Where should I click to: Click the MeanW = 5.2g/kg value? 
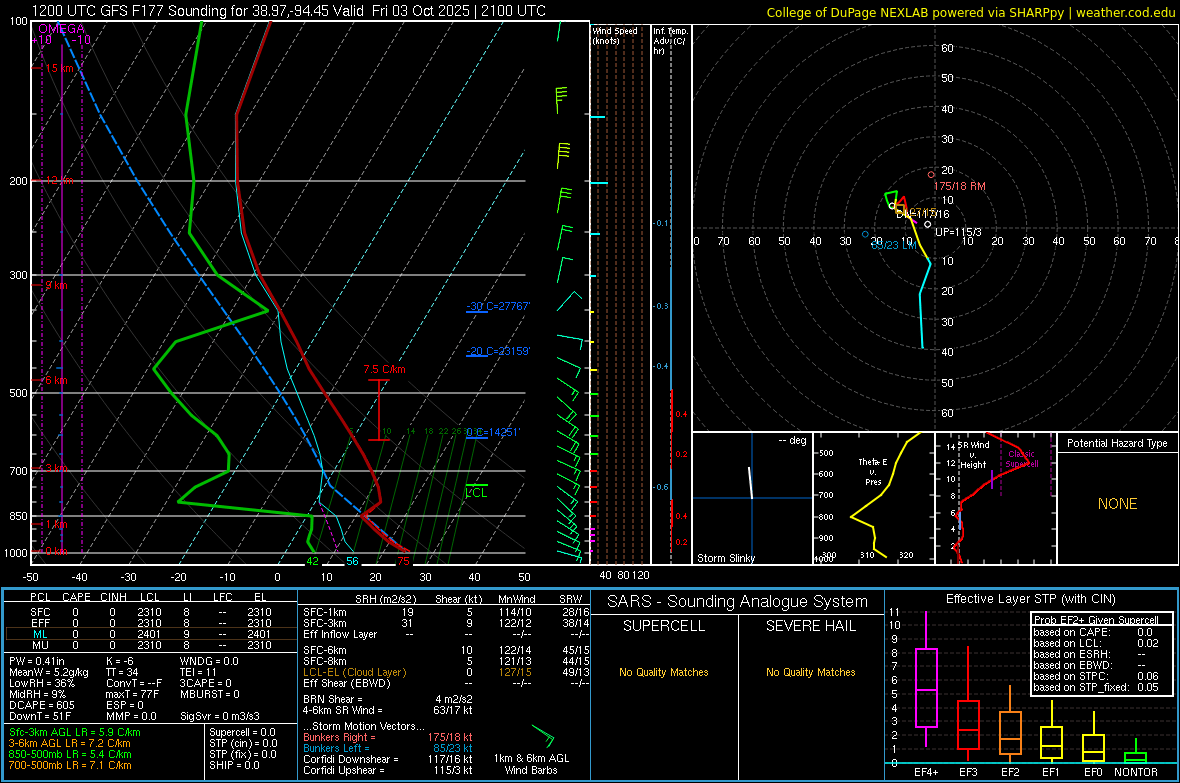tap(49, 672)
